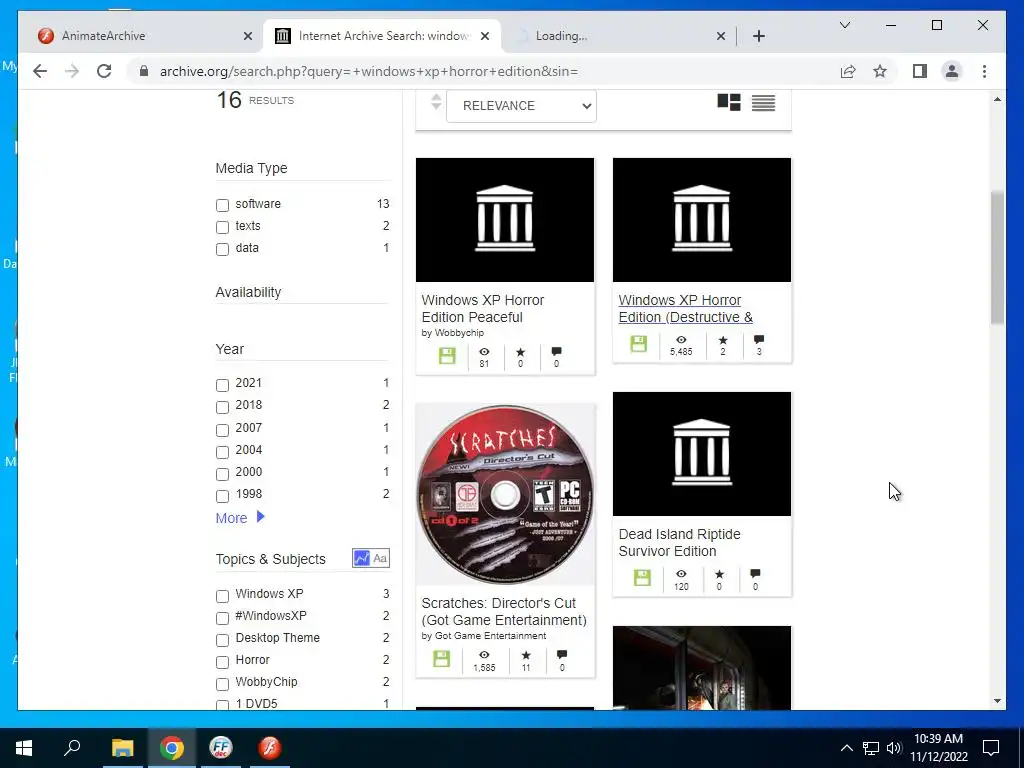The height and width of the screenshot is (768, 1024).
Task: Switch to list view
Action: (x=763, y=103)
